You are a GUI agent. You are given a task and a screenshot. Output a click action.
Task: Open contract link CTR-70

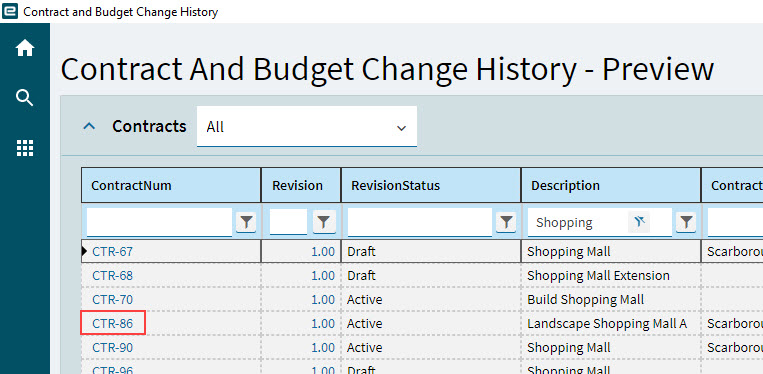112,300
